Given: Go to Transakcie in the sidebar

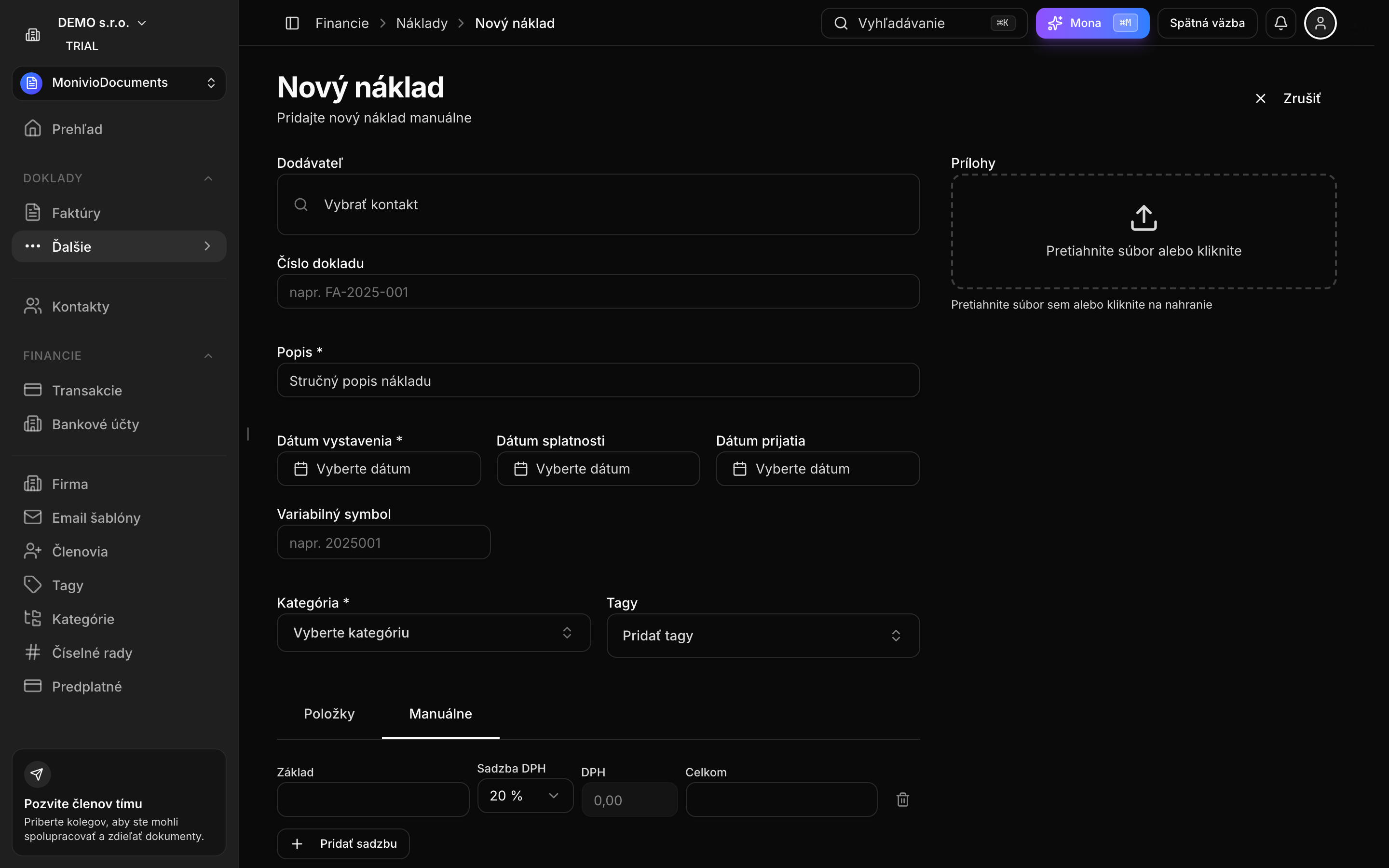Looking at the screenshot, I should (x=119, y=391).
